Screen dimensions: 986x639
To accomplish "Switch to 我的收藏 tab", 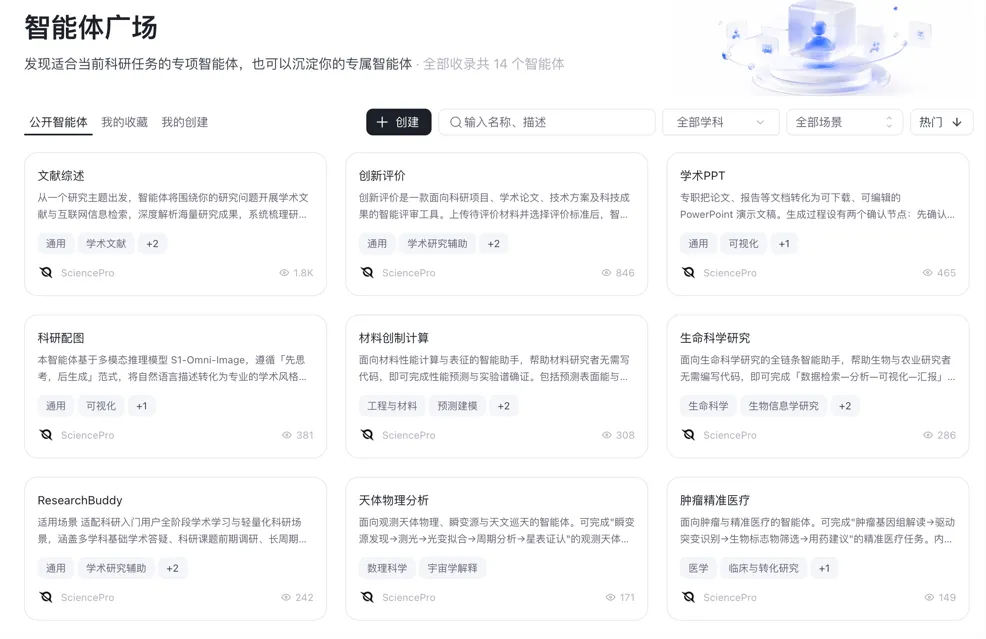I will [125, 122].
